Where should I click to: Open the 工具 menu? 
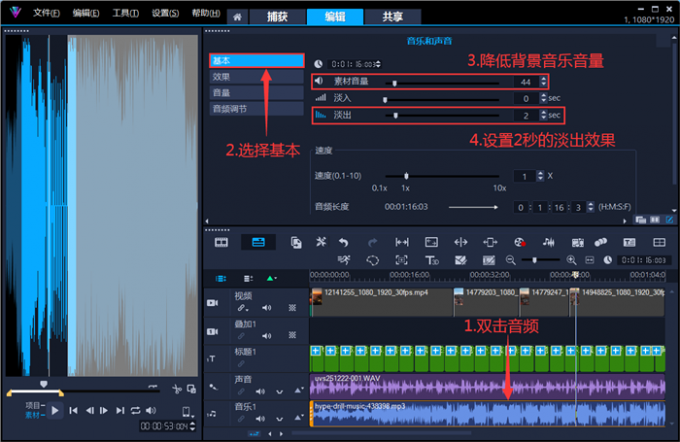(125, 13)
